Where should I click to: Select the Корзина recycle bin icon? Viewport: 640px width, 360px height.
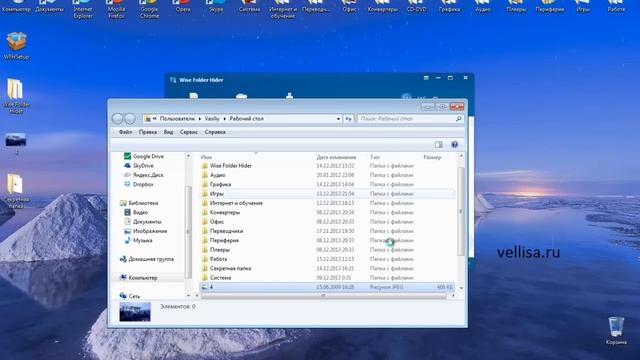(x=616, y=331)
